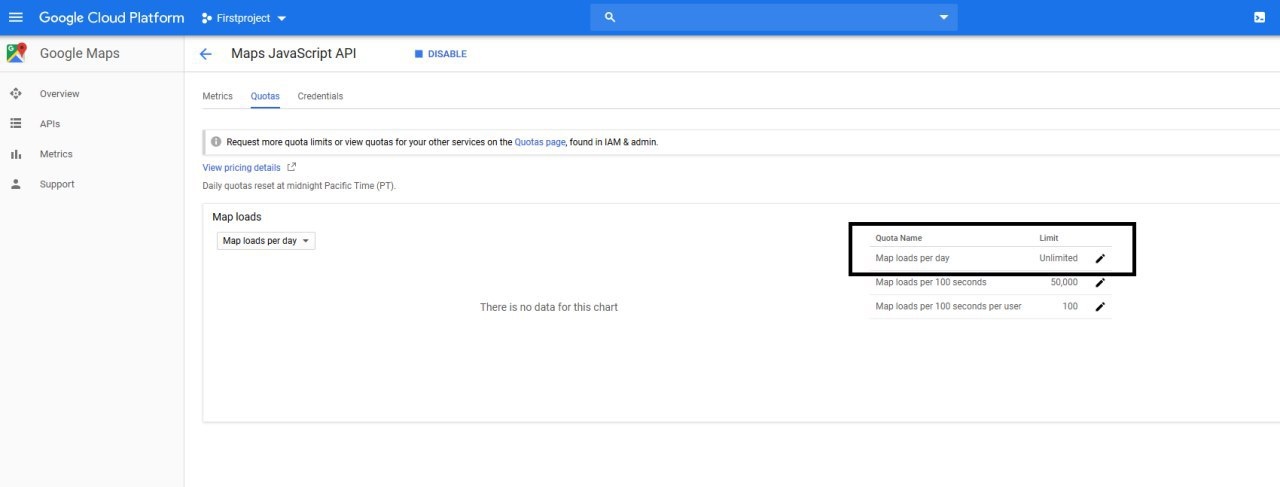1280x487 pixels.
Task: Click the Limit column header
Action: pos(1049,238)
